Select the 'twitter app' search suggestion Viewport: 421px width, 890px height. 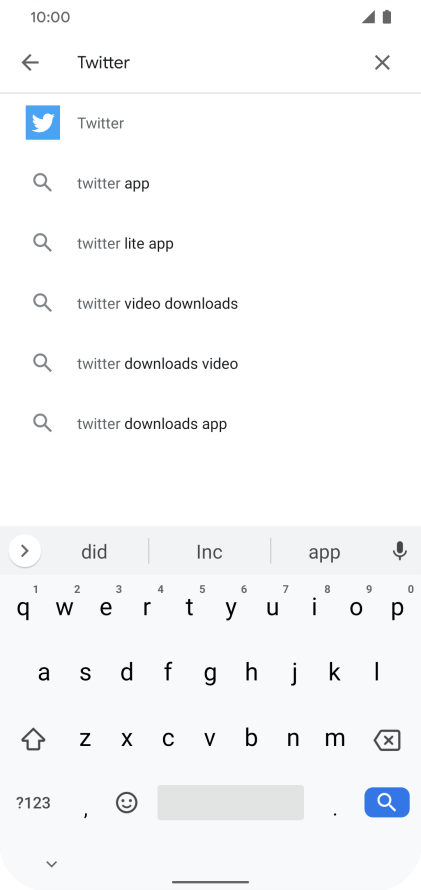coord(210,183)
